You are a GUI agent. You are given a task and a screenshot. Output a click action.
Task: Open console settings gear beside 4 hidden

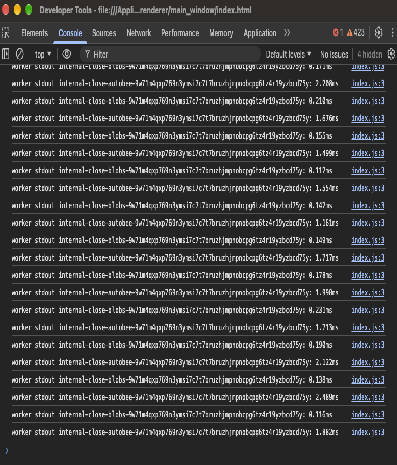(x=391, y=54)
